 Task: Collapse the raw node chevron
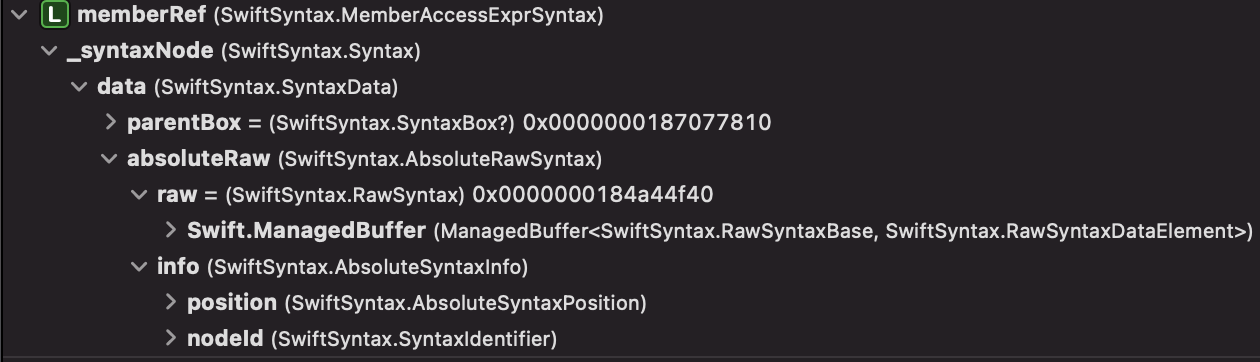pyautogui.click(x=139, y=195)
